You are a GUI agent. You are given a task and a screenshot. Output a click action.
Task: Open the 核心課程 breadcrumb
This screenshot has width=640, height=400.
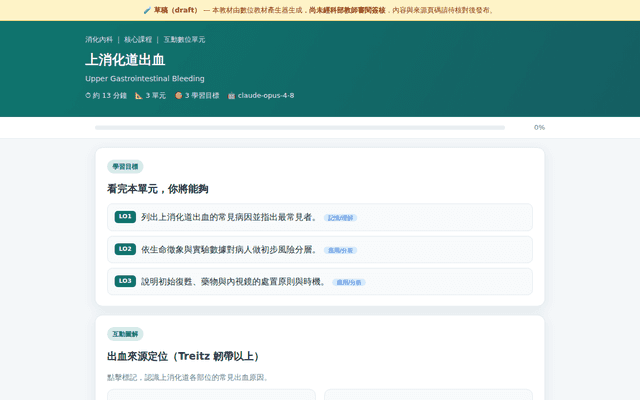138,40
